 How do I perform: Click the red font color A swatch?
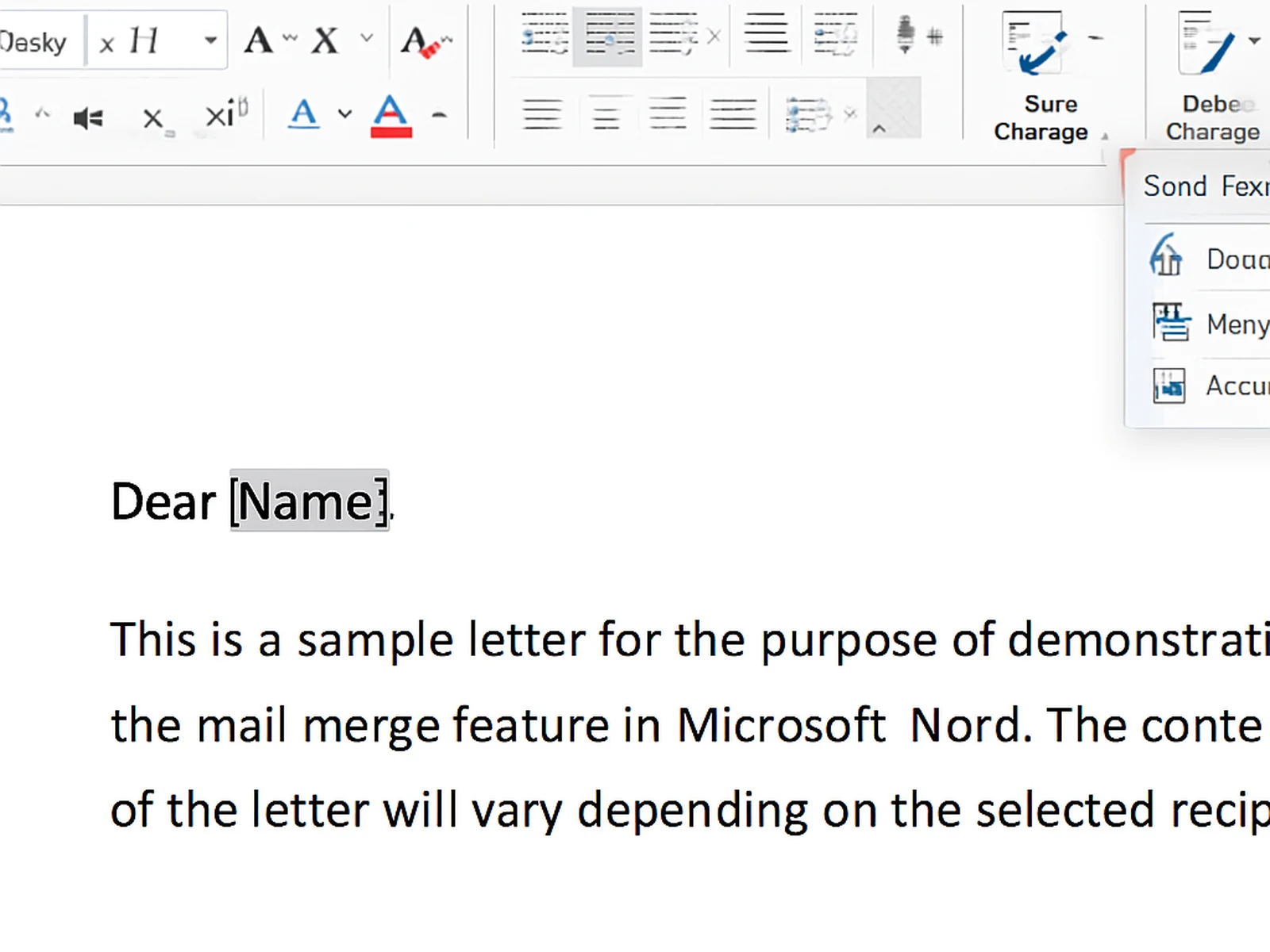point(391,116)
